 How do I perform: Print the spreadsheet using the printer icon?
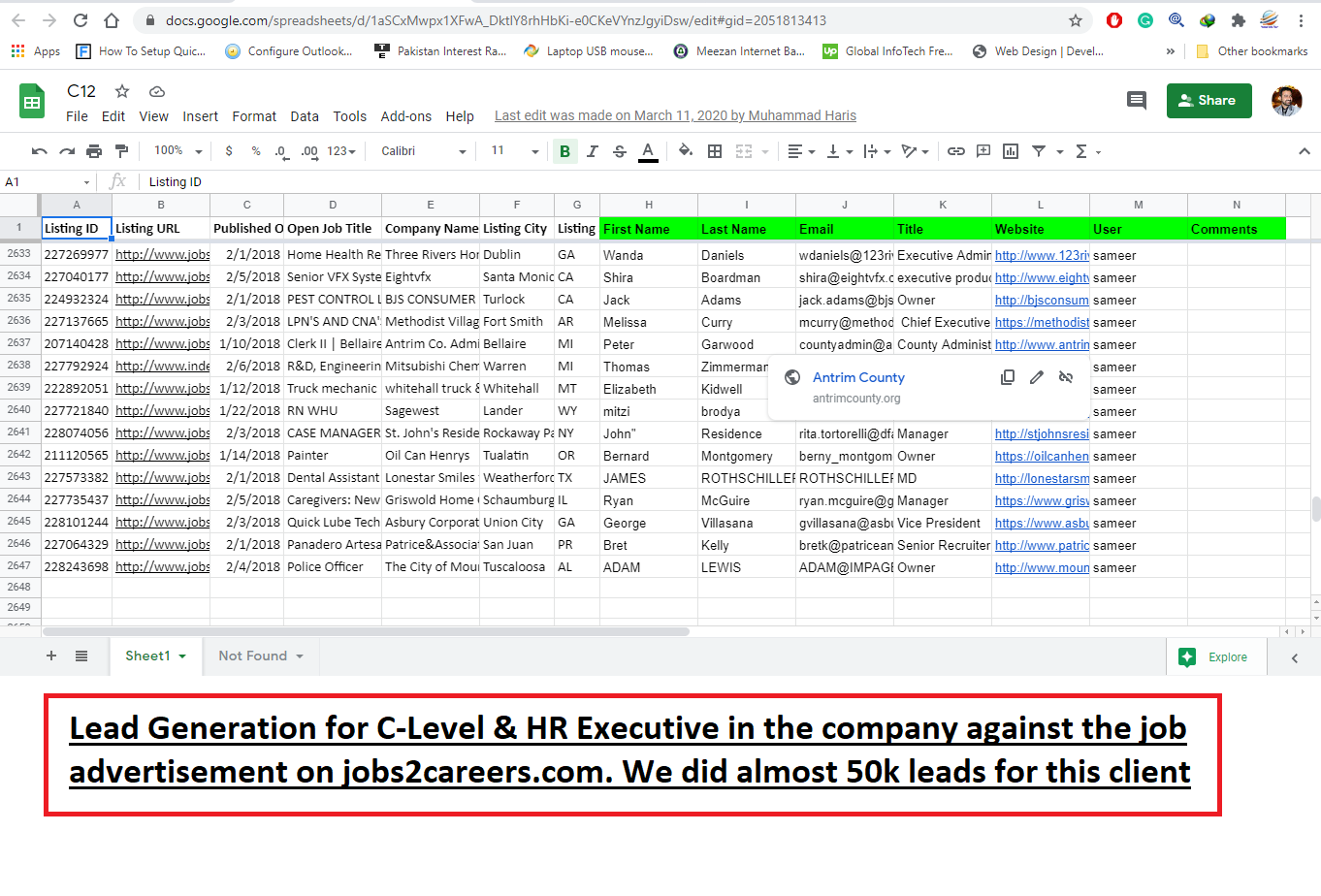94,151
